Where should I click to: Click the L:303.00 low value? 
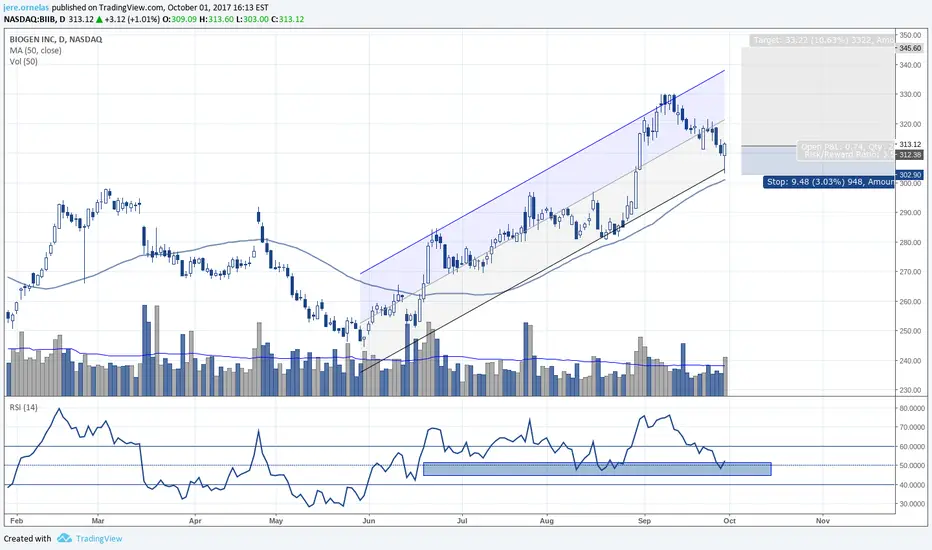click(252, 19)
